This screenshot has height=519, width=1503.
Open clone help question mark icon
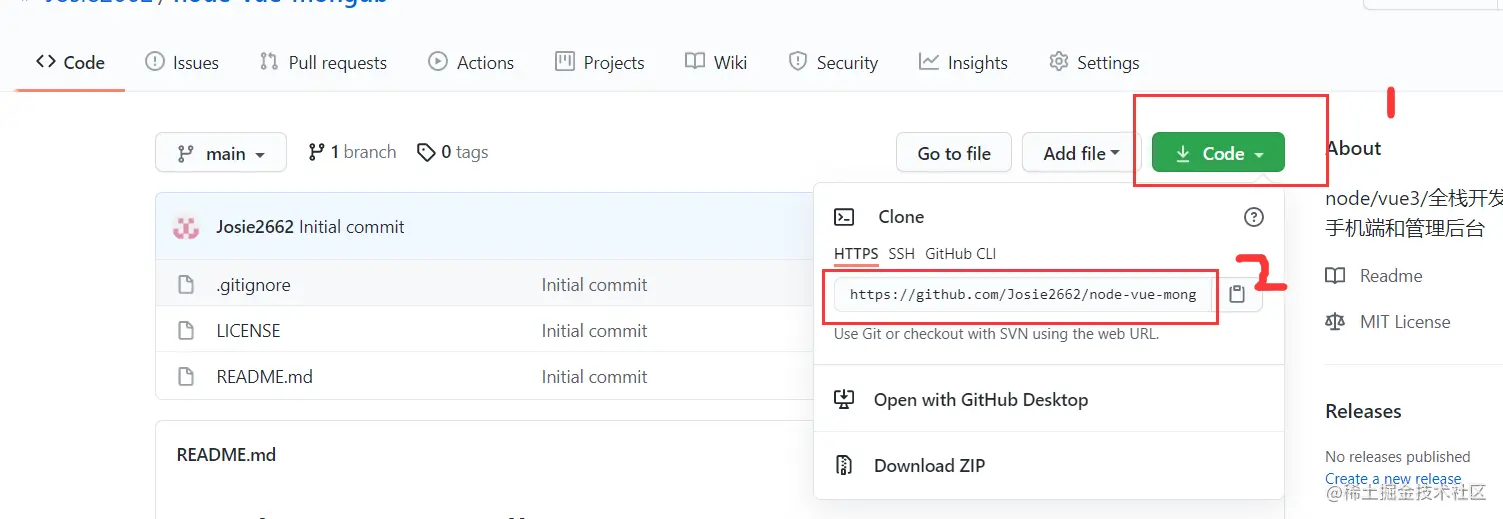(1253, 217)
